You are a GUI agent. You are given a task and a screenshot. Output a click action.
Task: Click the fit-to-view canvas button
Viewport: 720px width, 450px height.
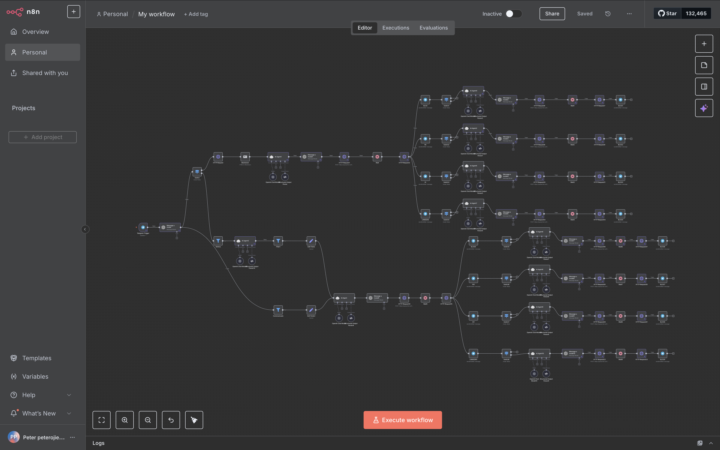101,420
